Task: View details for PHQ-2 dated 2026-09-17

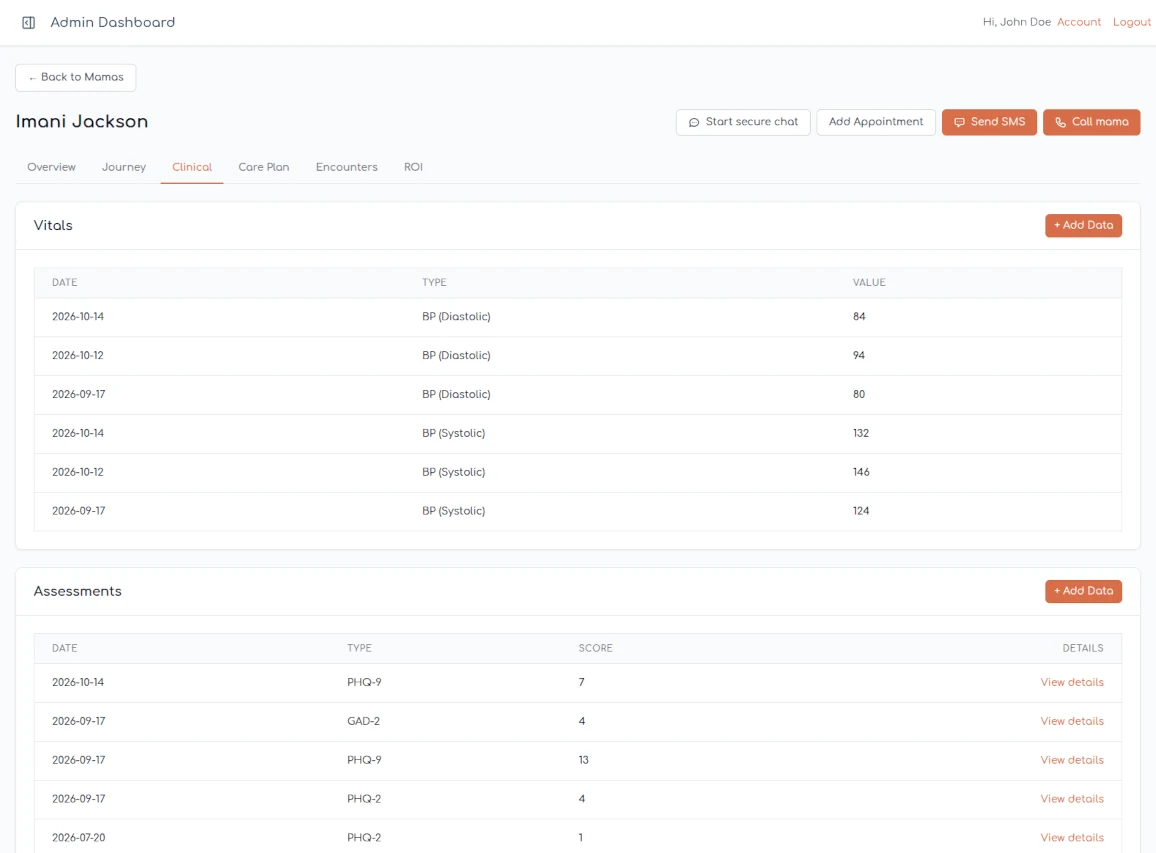Action: pos(1072,799)
